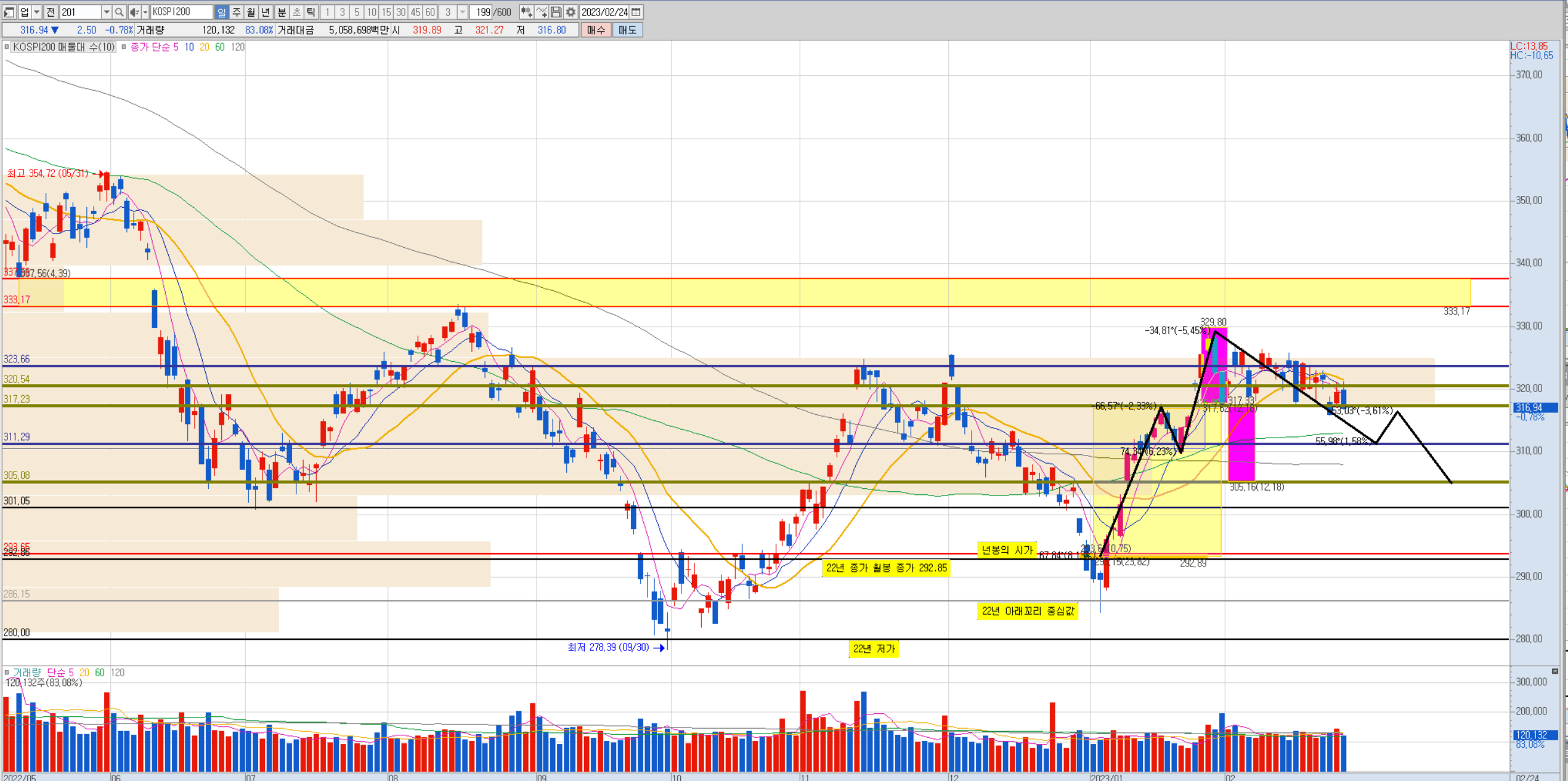Viewport: 1568px width, 781px height.
Task: Select the 틱 tick chart period
Action: [x=311, y=12]
